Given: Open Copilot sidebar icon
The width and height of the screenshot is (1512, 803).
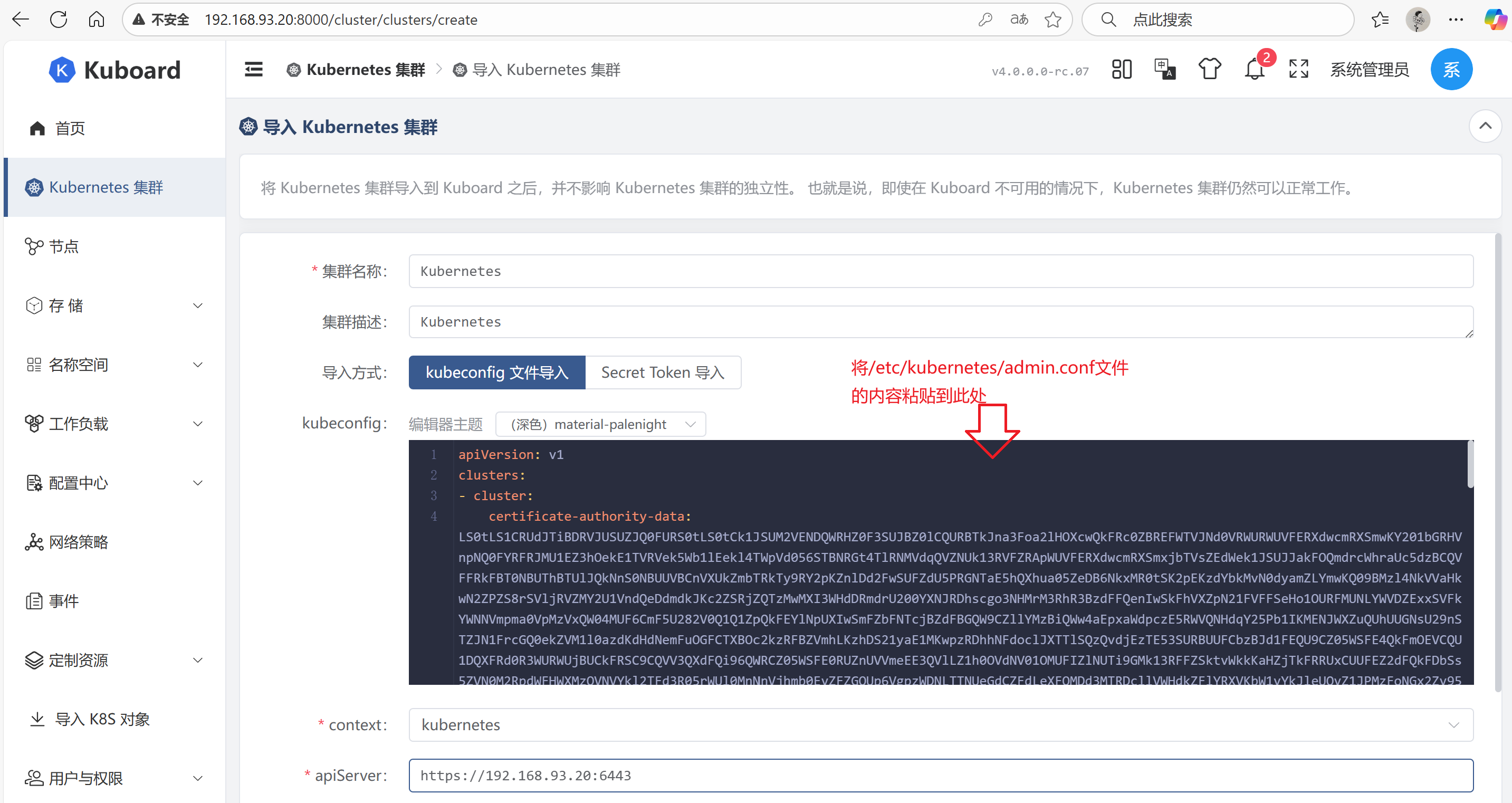Looking at the screenshot, I should (1495, 20).
